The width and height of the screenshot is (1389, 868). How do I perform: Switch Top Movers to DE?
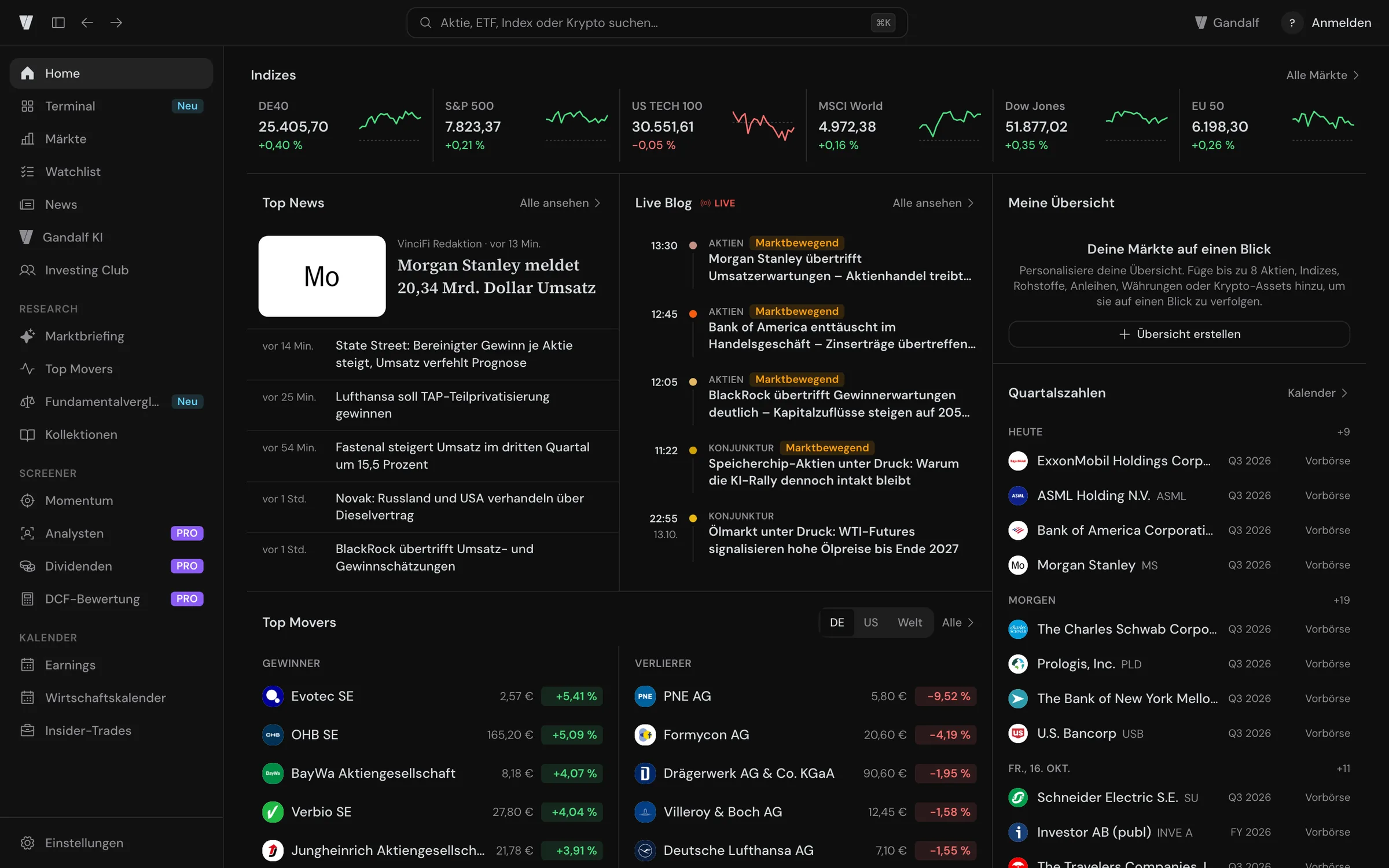(837, 623)
